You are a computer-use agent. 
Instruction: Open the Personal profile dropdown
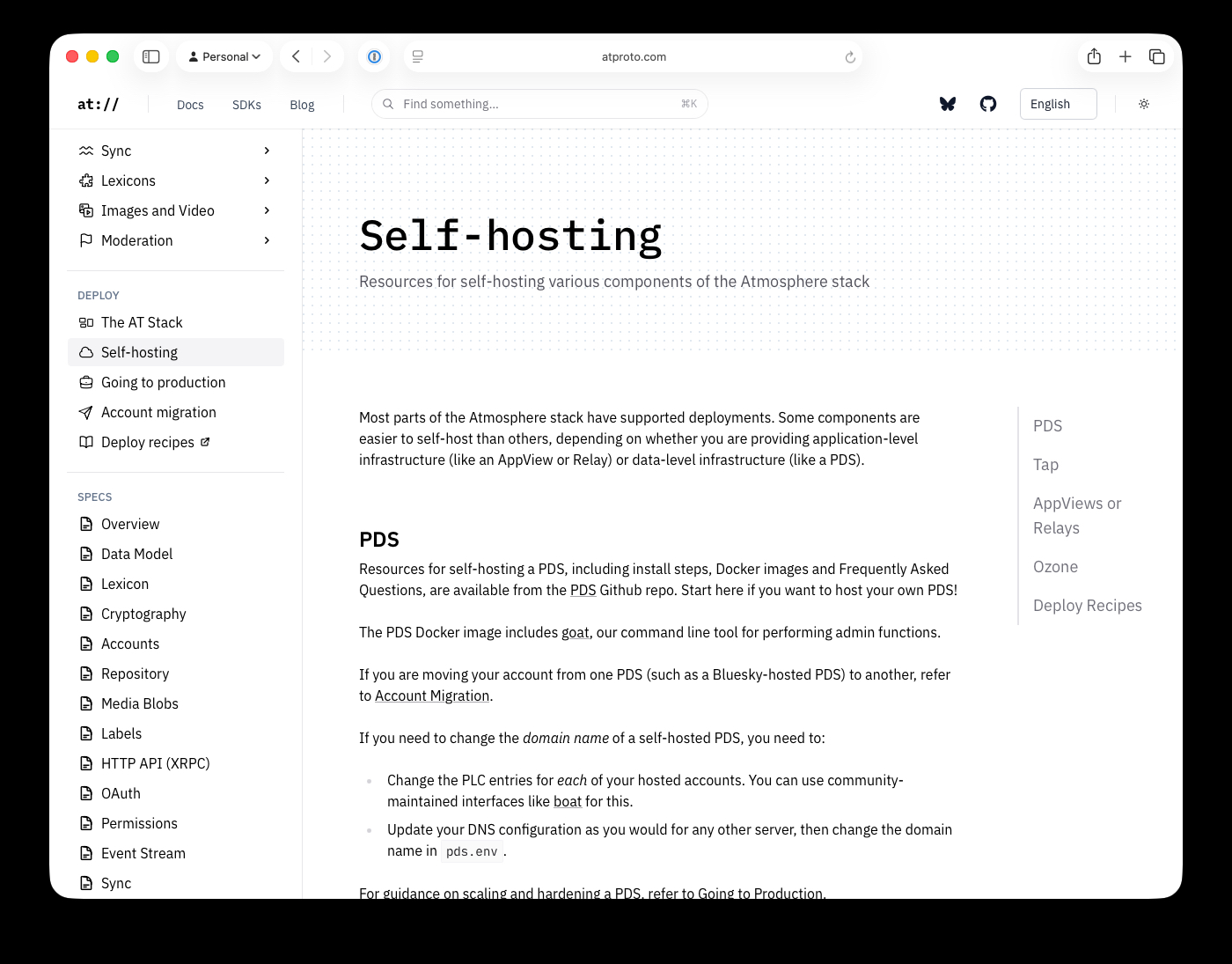(225, 56)
